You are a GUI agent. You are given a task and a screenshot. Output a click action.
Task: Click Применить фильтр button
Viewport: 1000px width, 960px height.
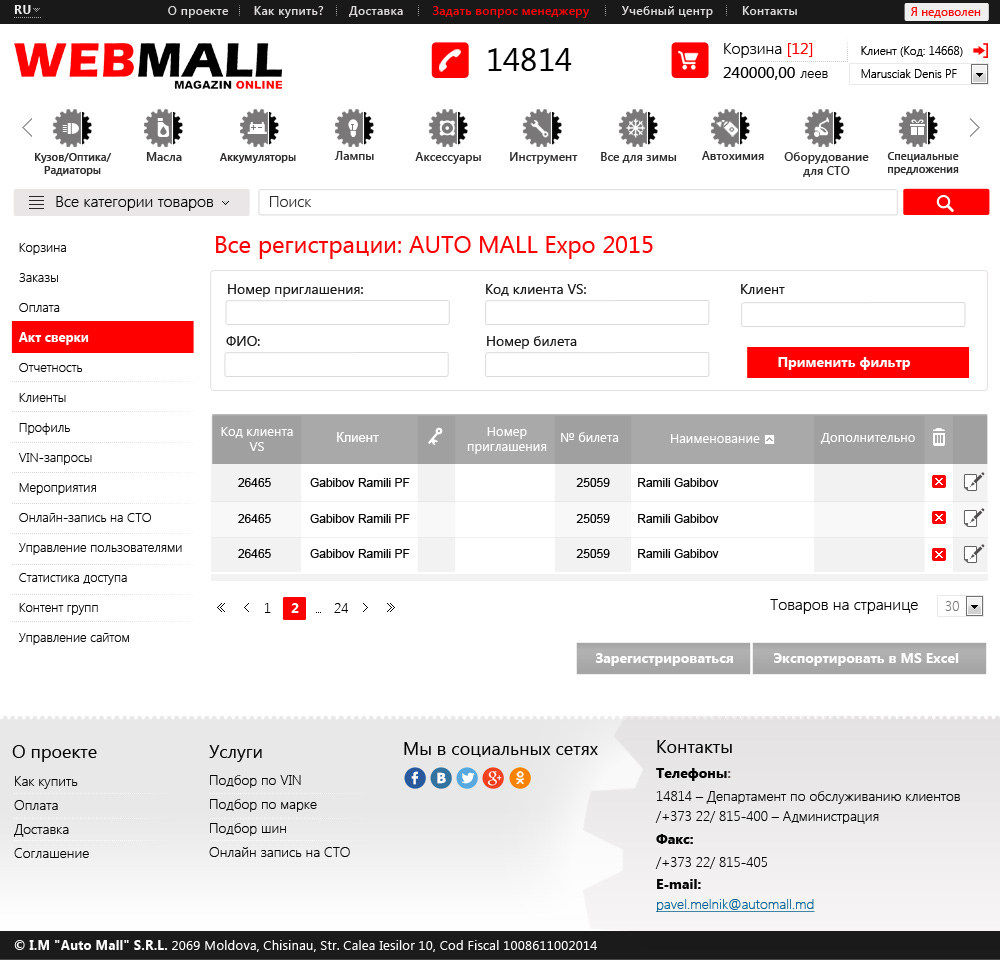(858, 362)
